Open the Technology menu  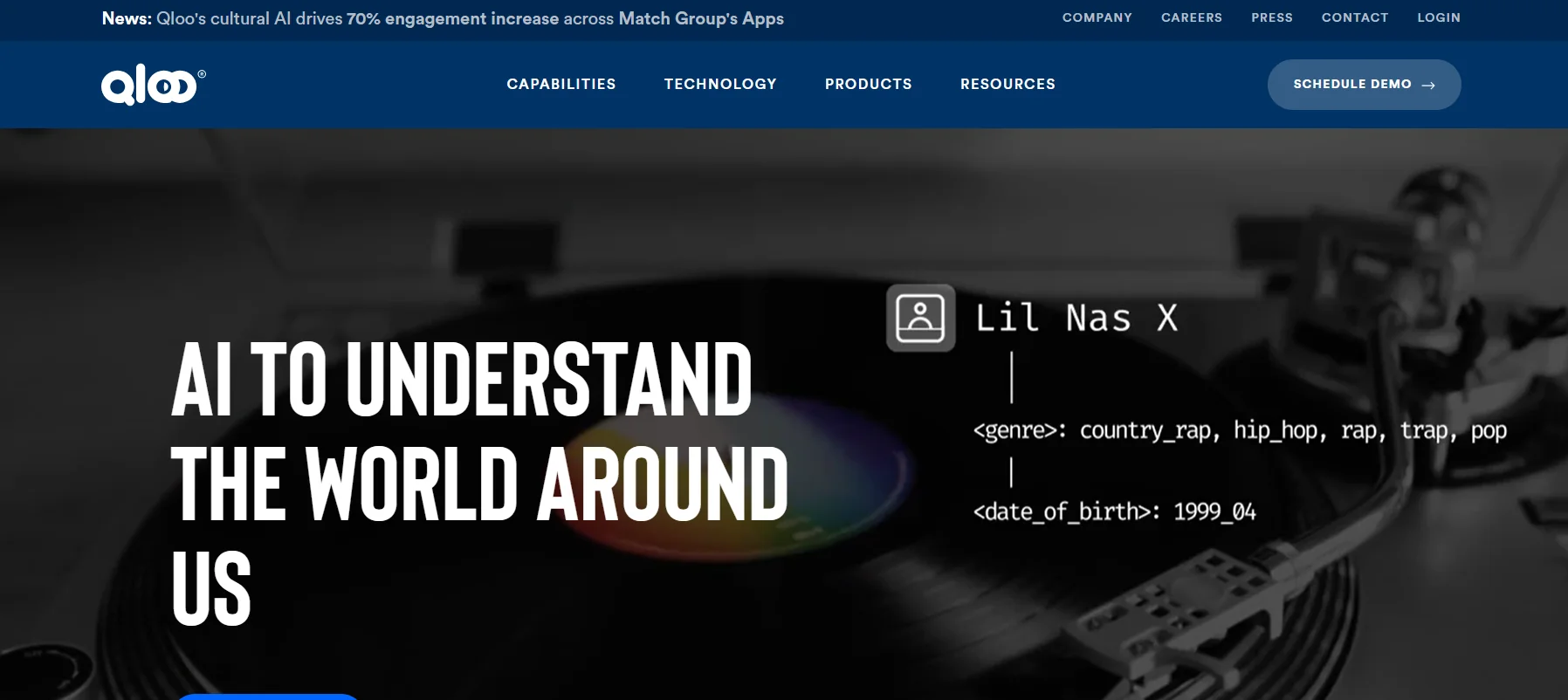click(720, 84)
